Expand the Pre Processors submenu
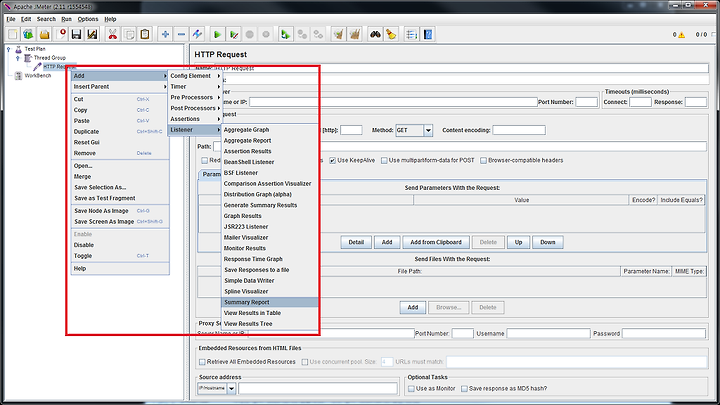This screenshot has height=405, width=720. (195, 97)
